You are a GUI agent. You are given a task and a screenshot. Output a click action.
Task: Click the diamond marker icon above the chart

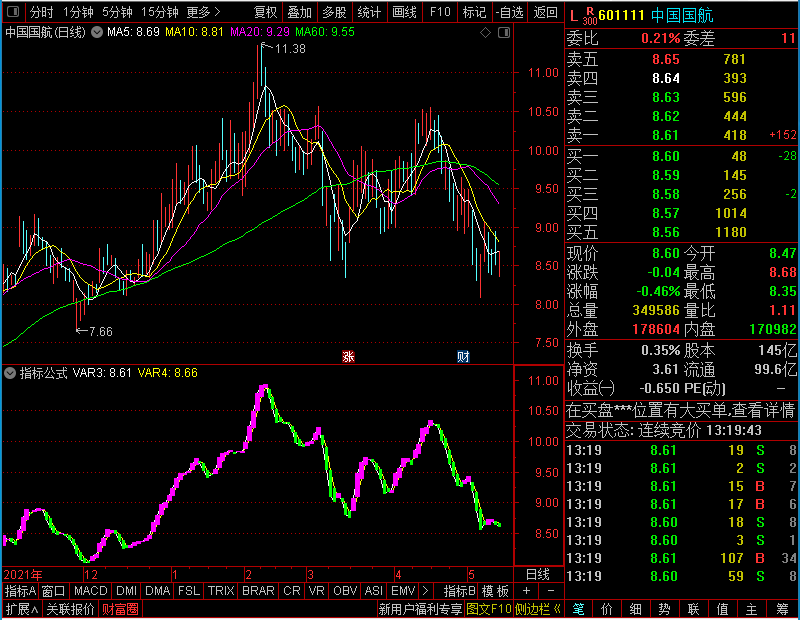coord(486,33)
